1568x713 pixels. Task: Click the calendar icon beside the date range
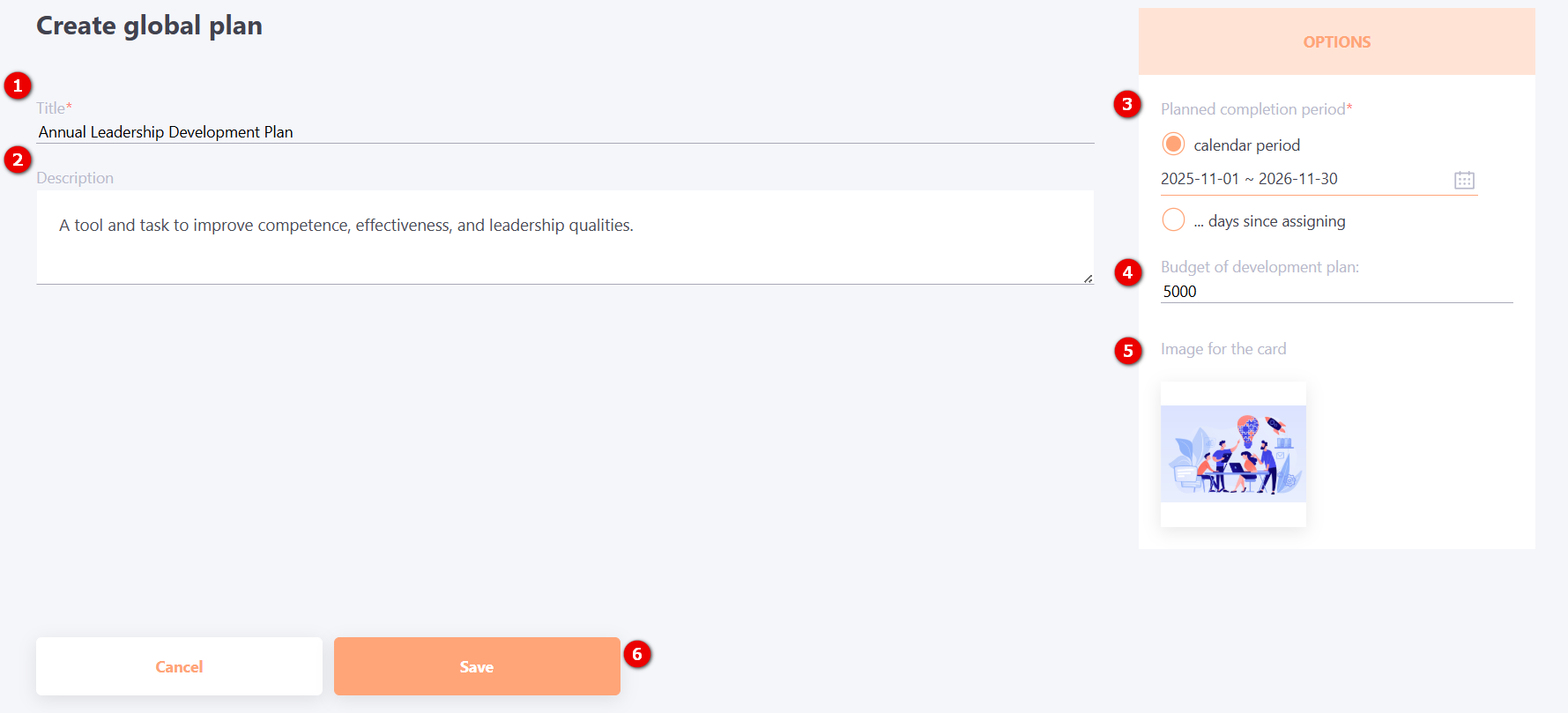pos(1464,180)
